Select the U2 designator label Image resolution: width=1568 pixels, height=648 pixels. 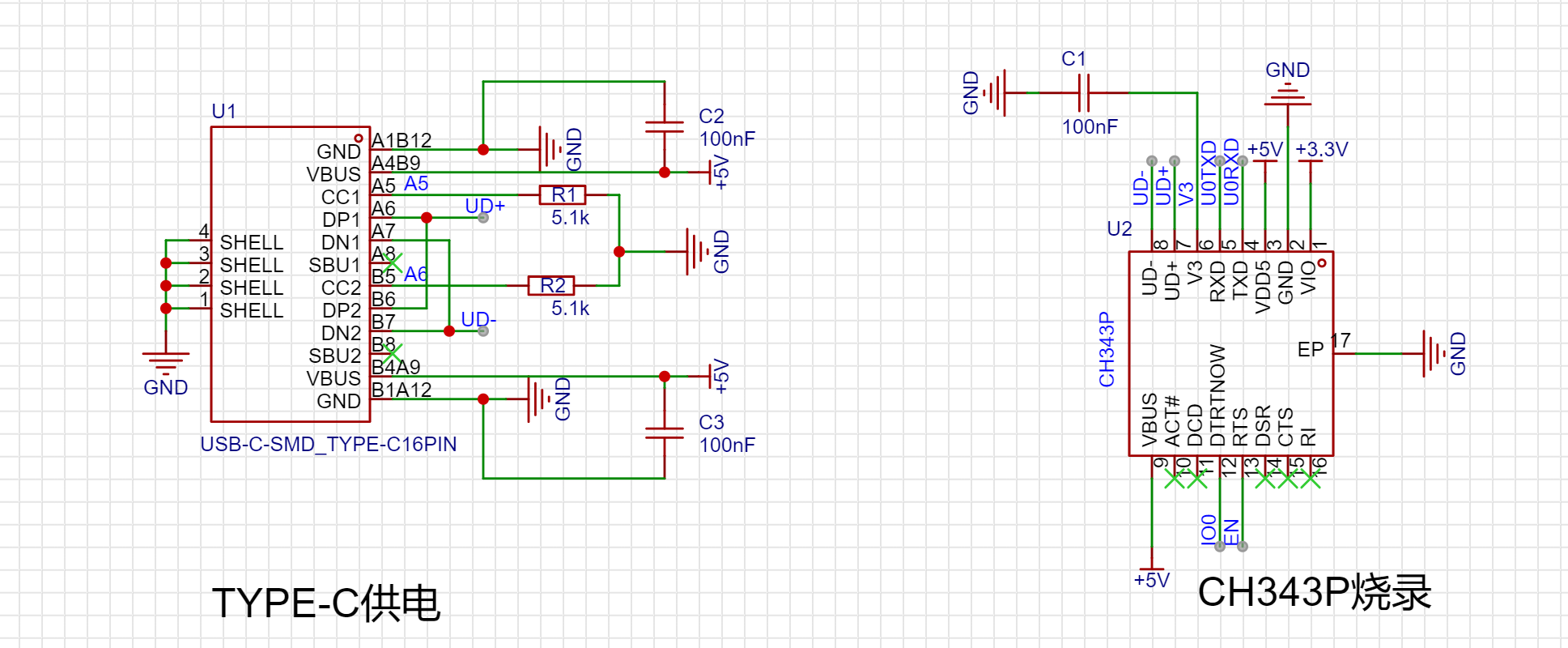(1119, 229)
